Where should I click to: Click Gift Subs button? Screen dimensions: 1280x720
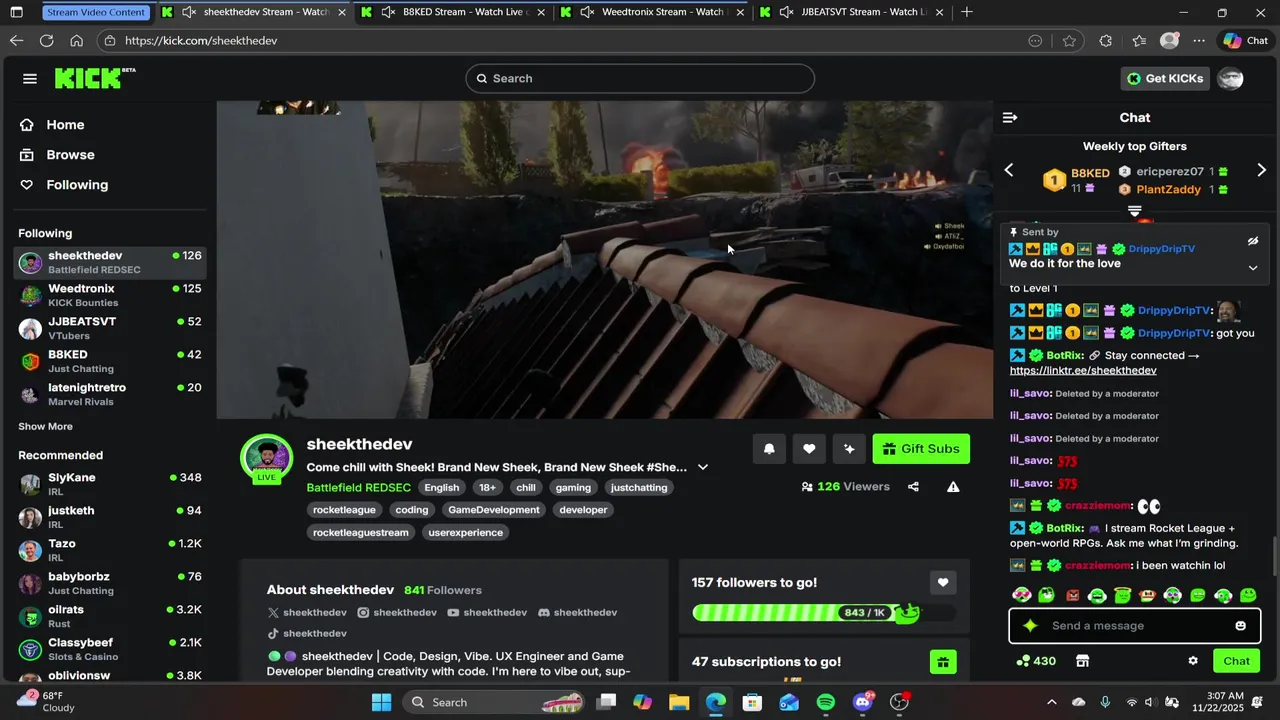pyautogui.click(x=921, y=449)
